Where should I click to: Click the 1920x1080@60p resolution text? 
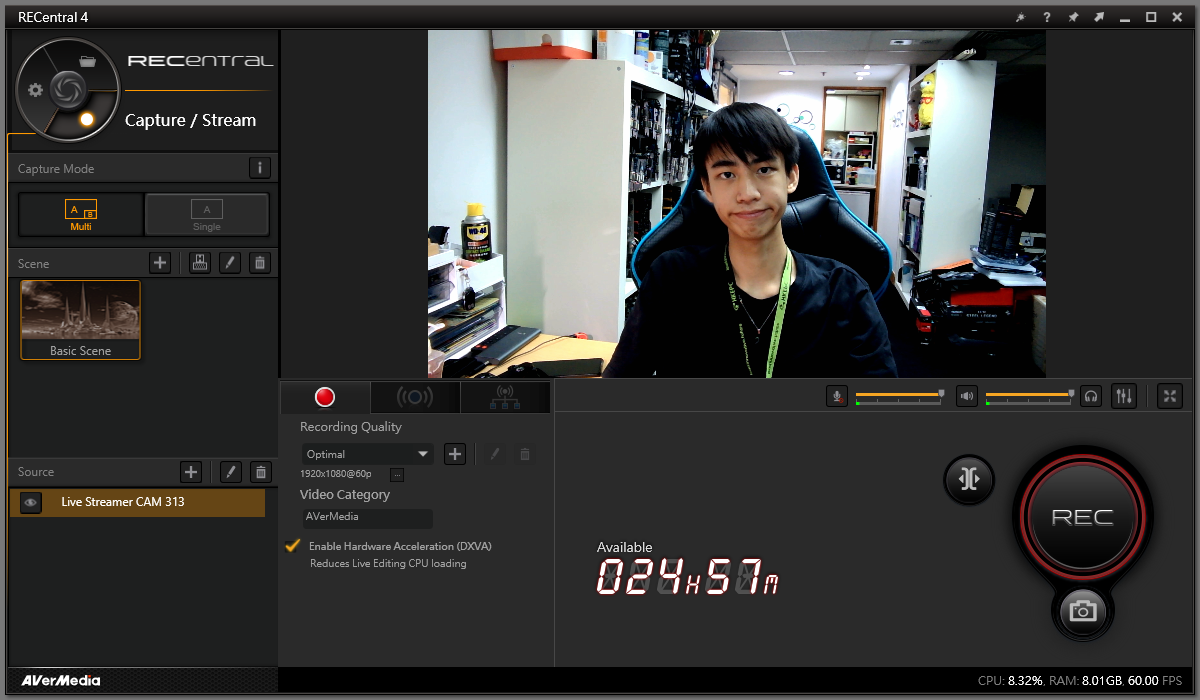click(335, 474)
